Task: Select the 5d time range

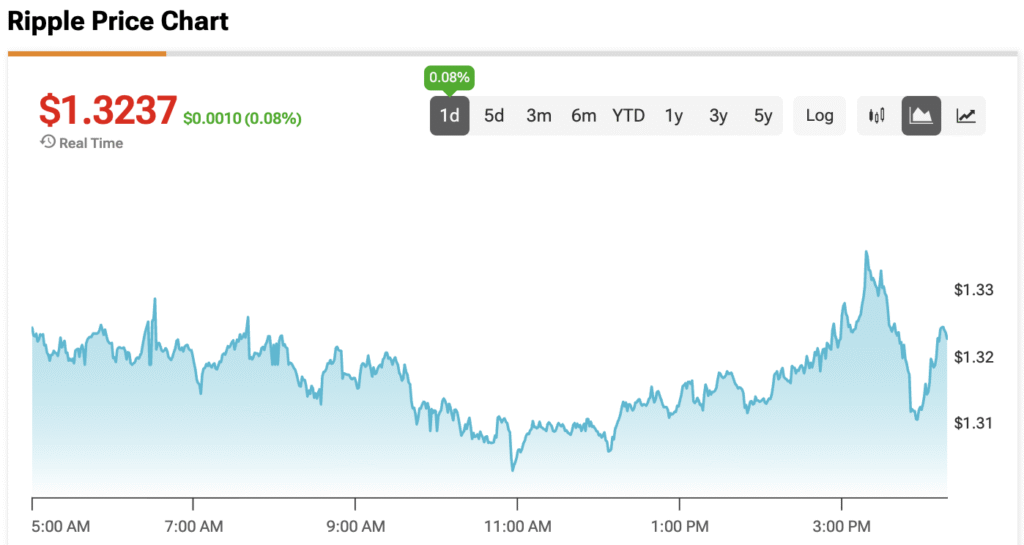Action: 494,116
